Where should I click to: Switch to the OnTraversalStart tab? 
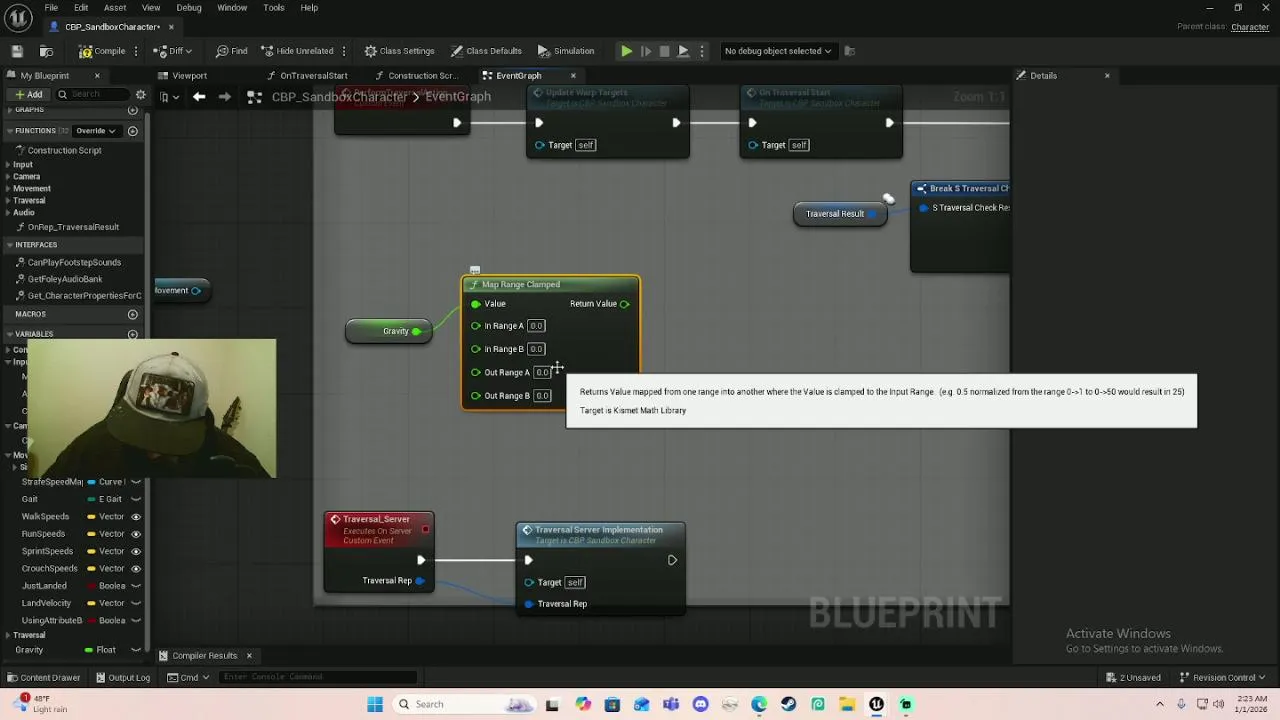coord(307,76)
